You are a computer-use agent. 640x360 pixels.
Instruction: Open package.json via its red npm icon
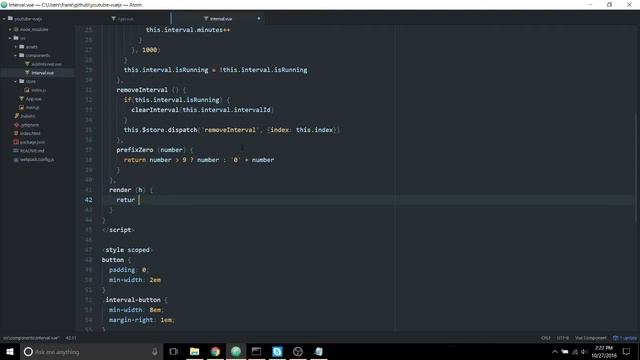(x=16, y=142)
